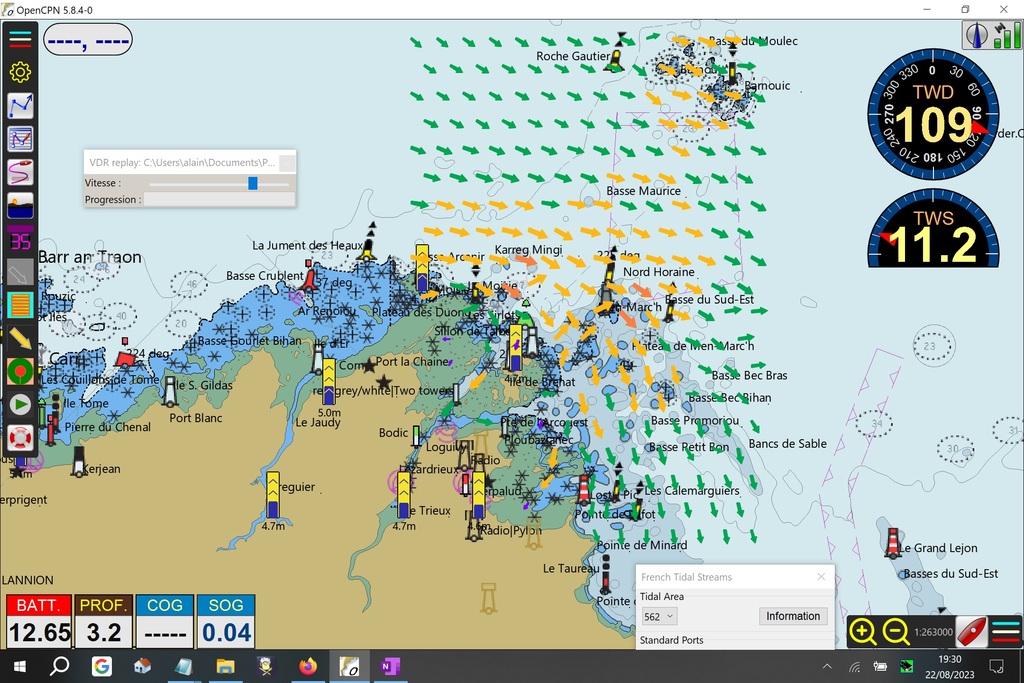Click the Basses du Sud-Est chart label
The height and width of the screenshot is (683, 1024).
[951, 574]
